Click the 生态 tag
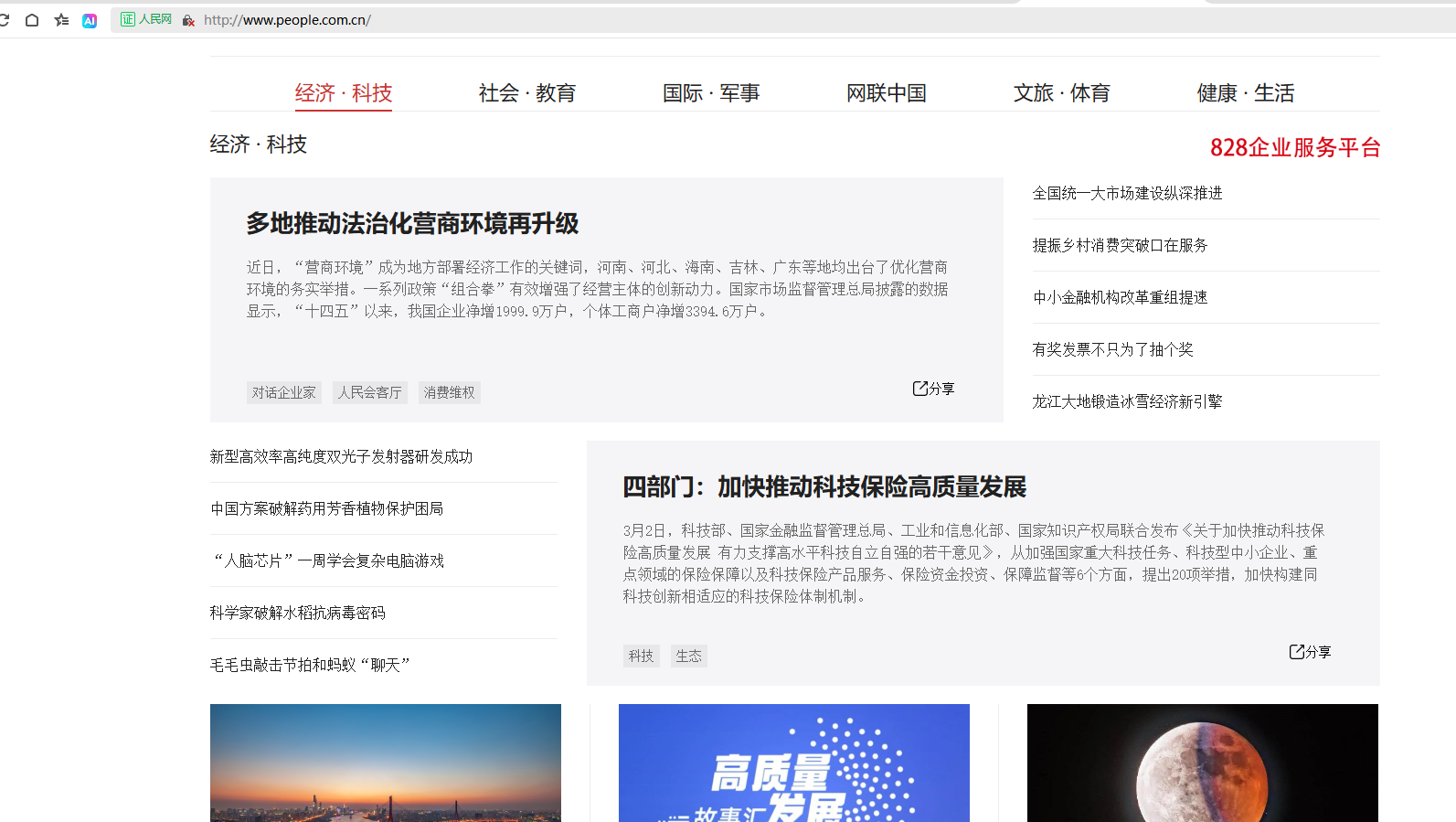Image resolution: width=1456 pixels, height=822 pixels. click(689, 656)
